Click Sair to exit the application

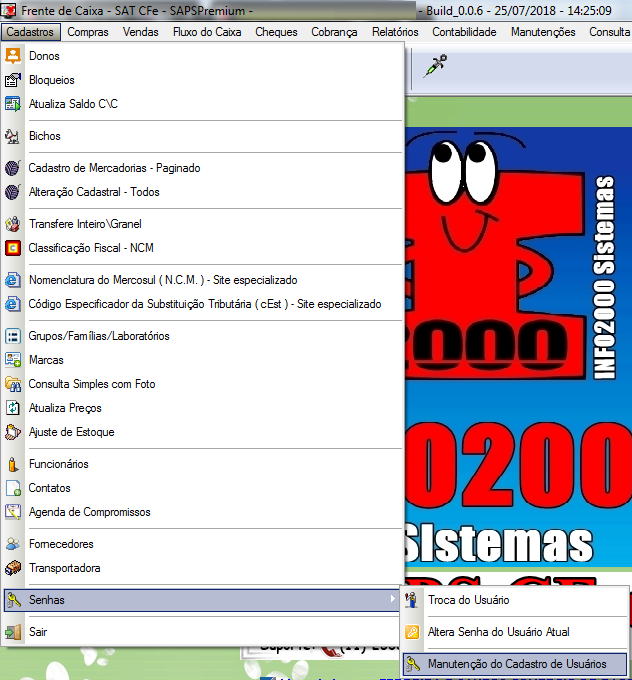coord(38,632)
